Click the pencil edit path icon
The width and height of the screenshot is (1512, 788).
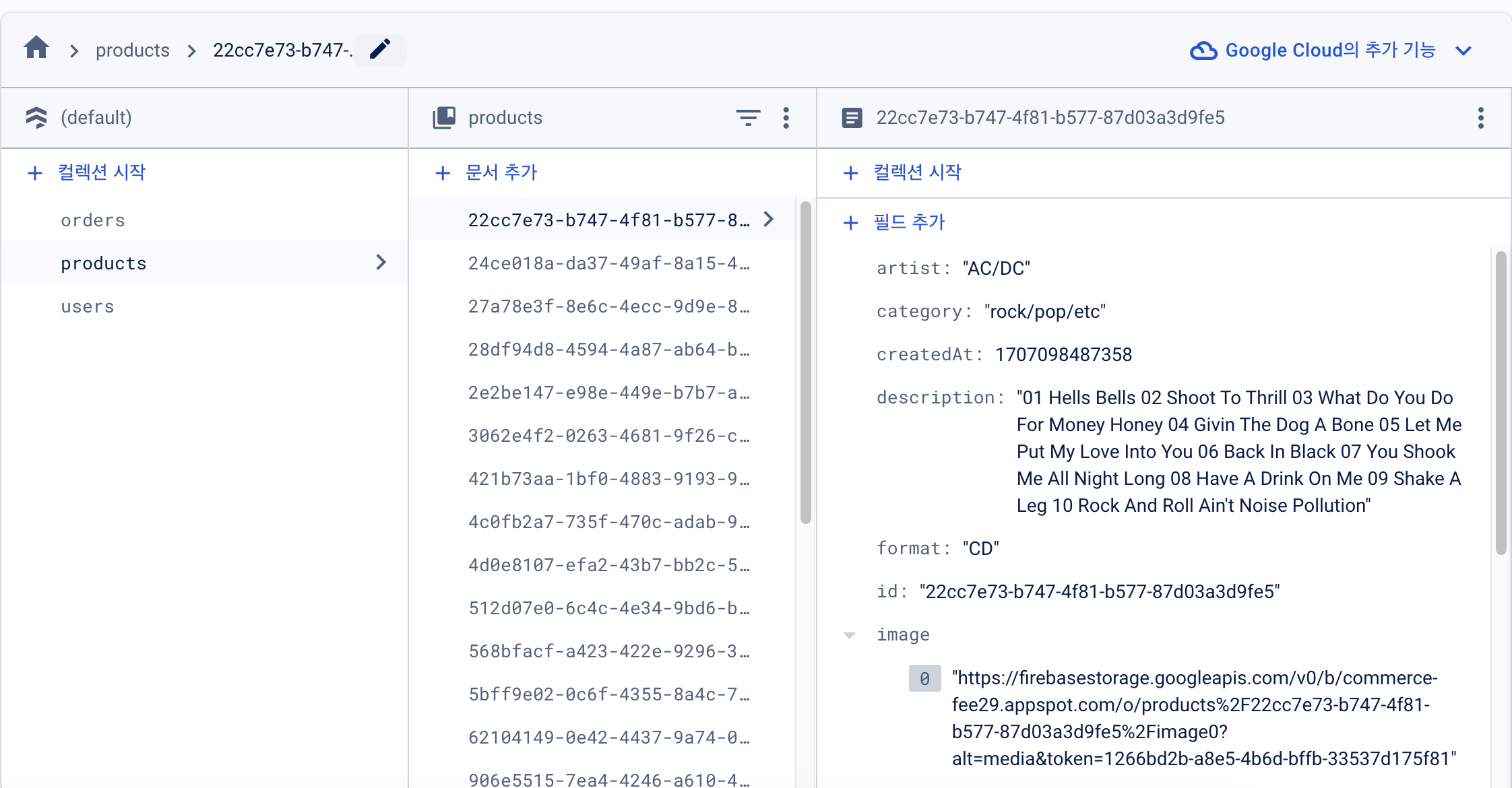pyautogui.click(x=380, y=49)
